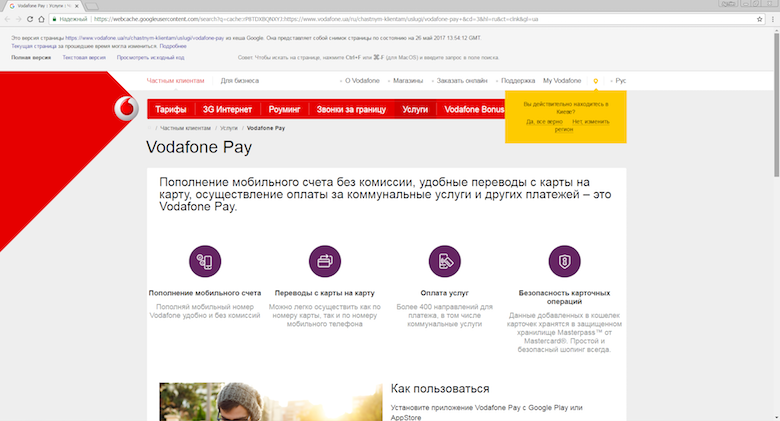This screenshot has height=421, width=780.
Task: Open the Роуминг menu item
Action: tap(285, 109)
